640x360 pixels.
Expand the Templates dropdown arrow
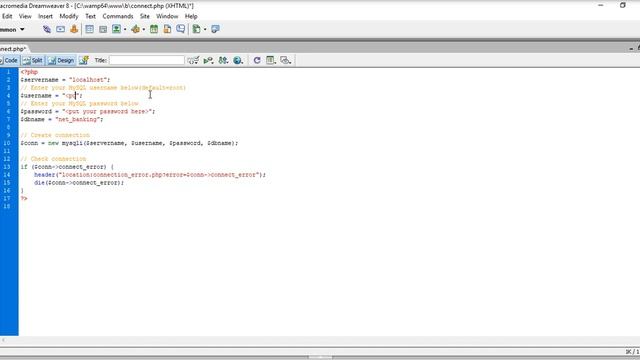tap(205, 29)
